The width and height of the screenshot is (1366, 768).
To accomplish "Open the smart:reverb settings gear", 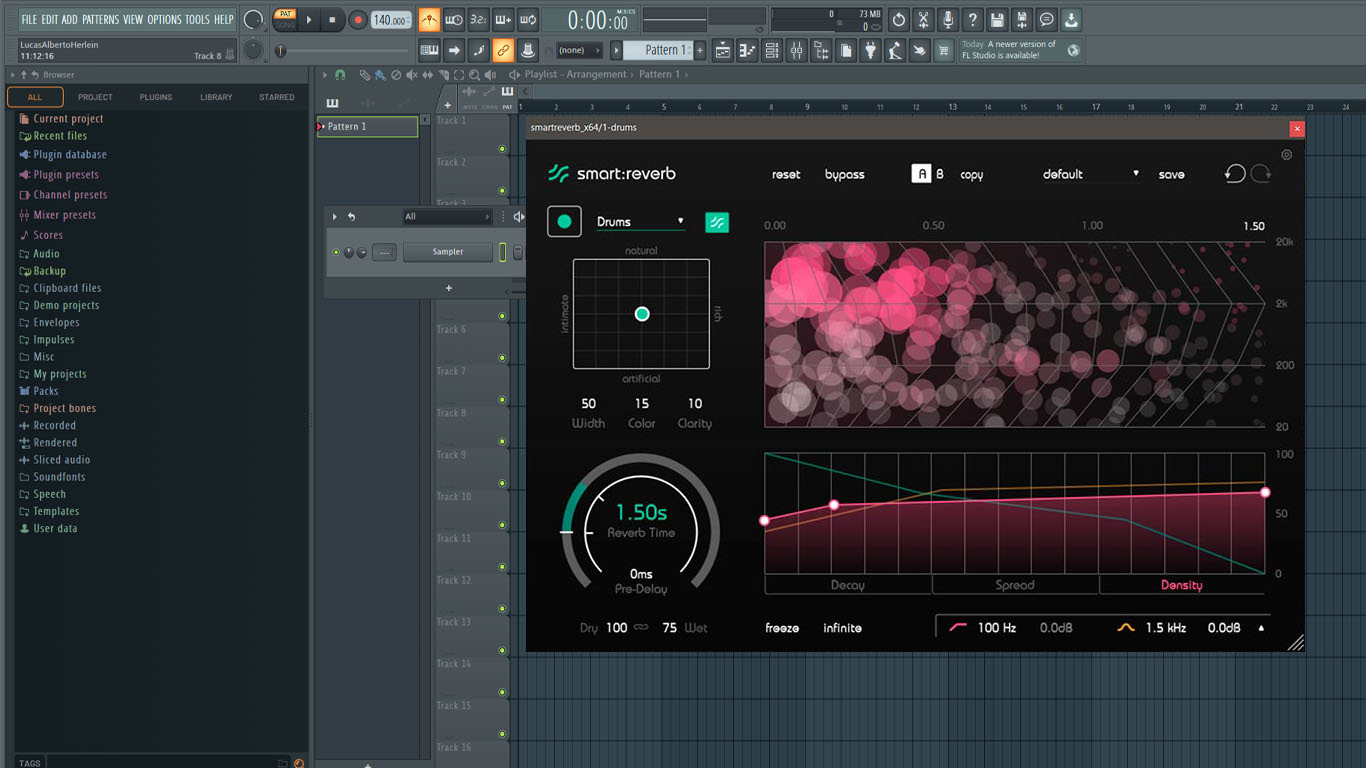I will 1287,155.
